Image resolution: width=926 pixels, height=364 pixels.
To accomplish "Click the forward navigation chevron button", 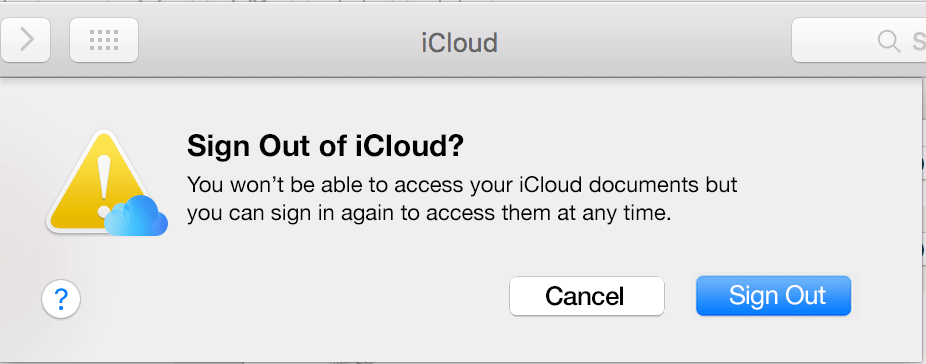I will (25, 40).
